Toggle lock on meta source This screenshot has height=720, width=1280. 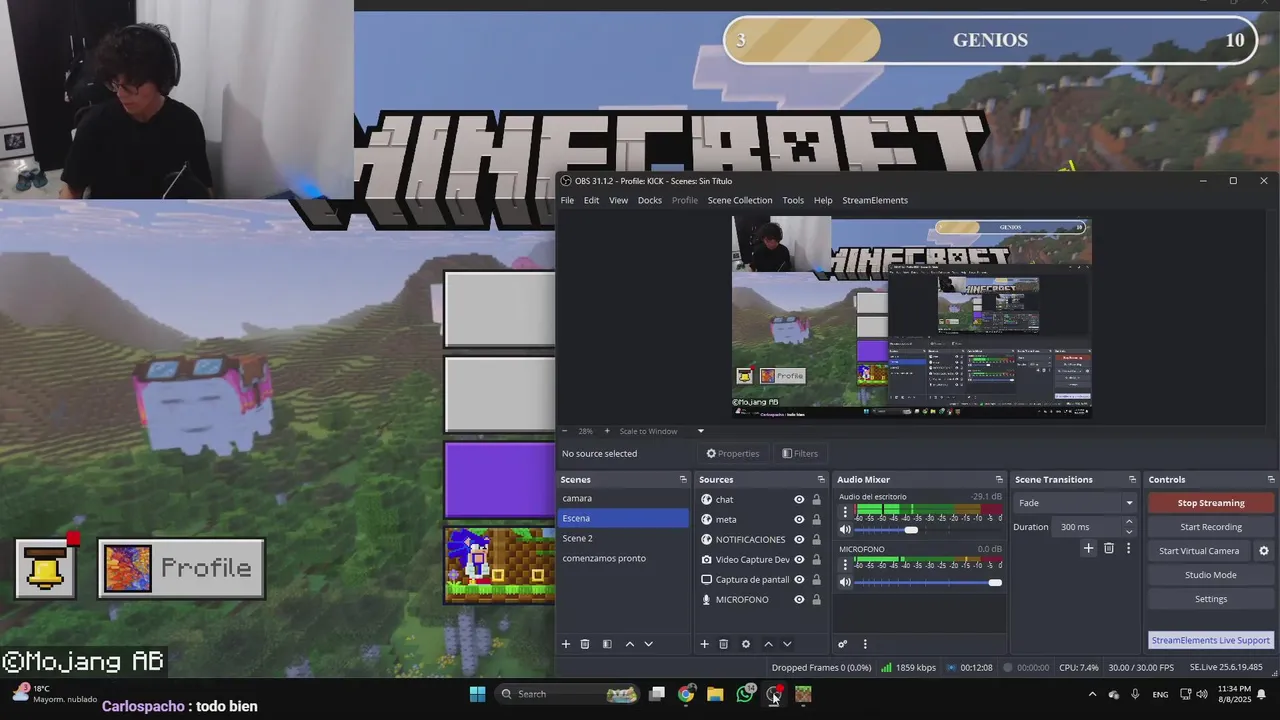coord(816,519)
